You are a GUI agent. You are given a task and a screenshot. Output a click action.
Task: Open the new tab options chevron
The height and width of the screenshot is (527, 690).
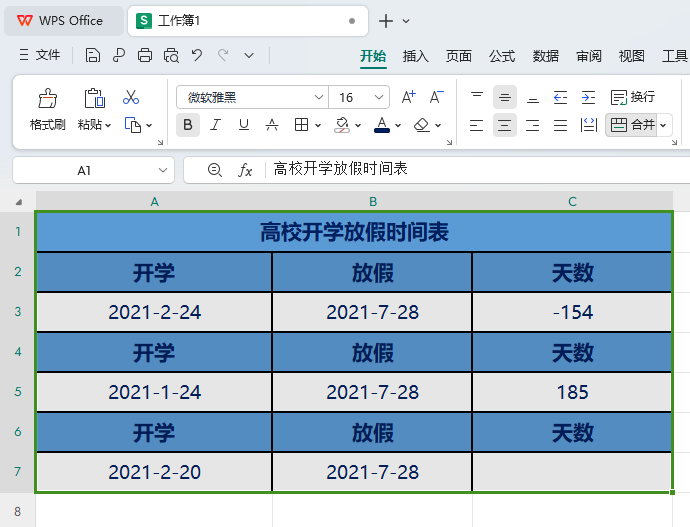pyautogui.click(x=406, y=21)
